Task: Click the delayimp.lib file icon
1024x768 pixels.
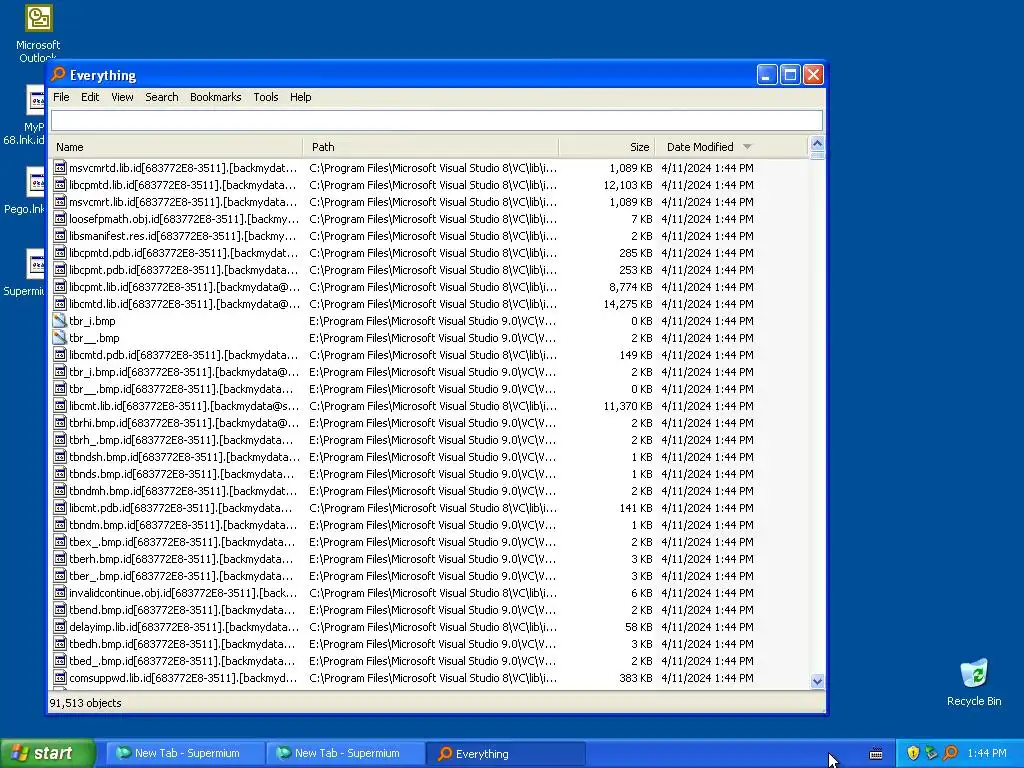Action: coord(60,627)
